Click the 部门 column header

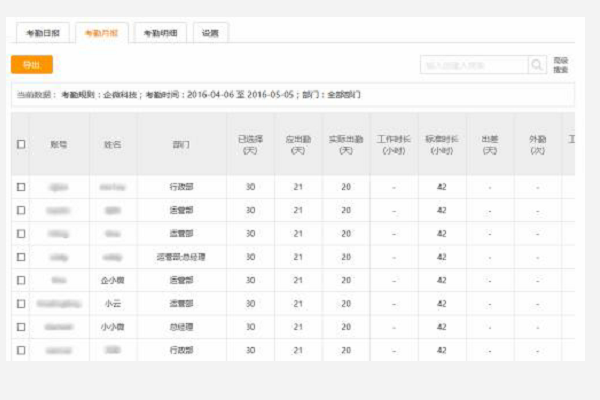coord(181,144)
